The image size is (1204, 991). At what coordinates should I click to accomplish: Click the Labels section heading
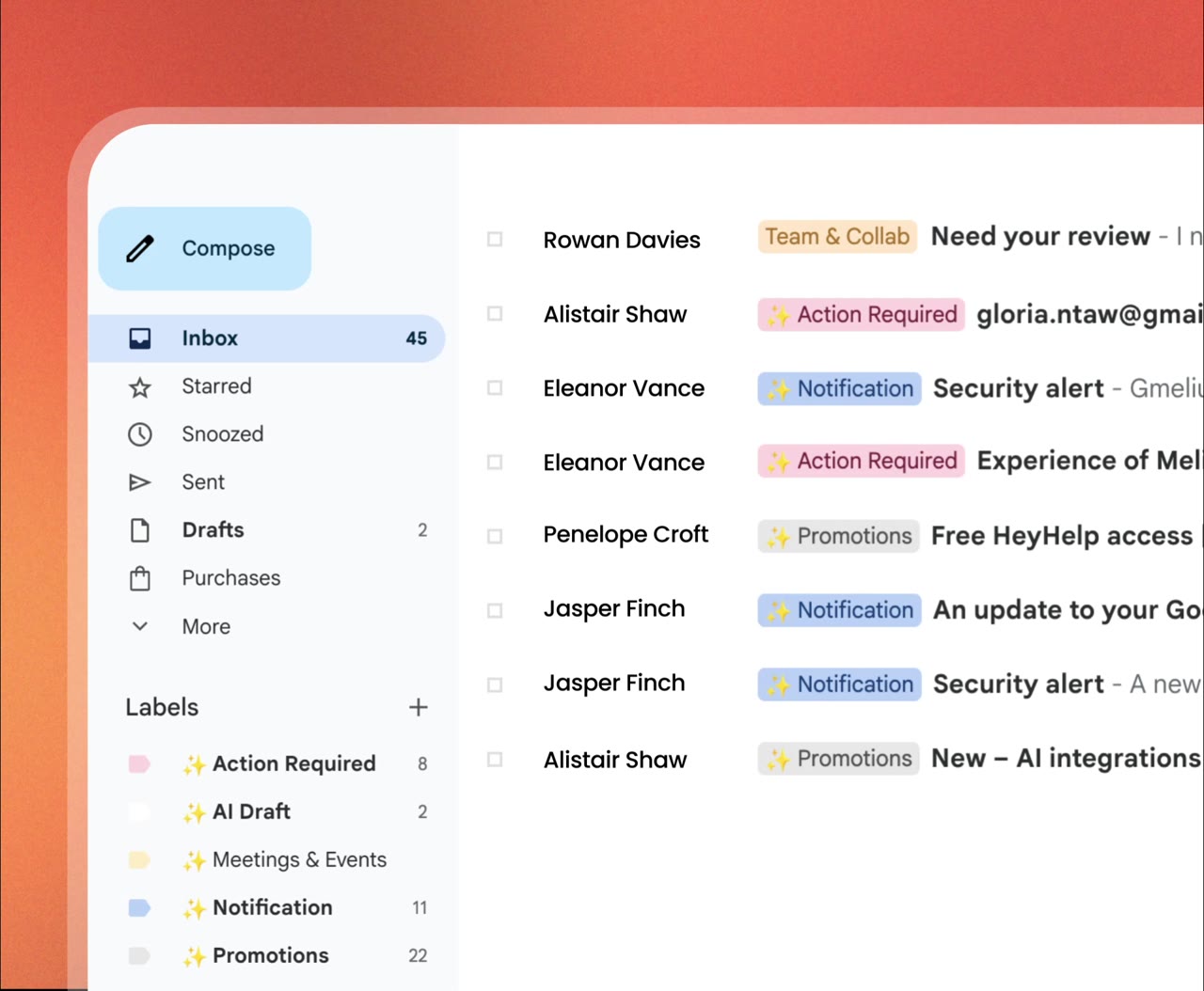(162, 707)
